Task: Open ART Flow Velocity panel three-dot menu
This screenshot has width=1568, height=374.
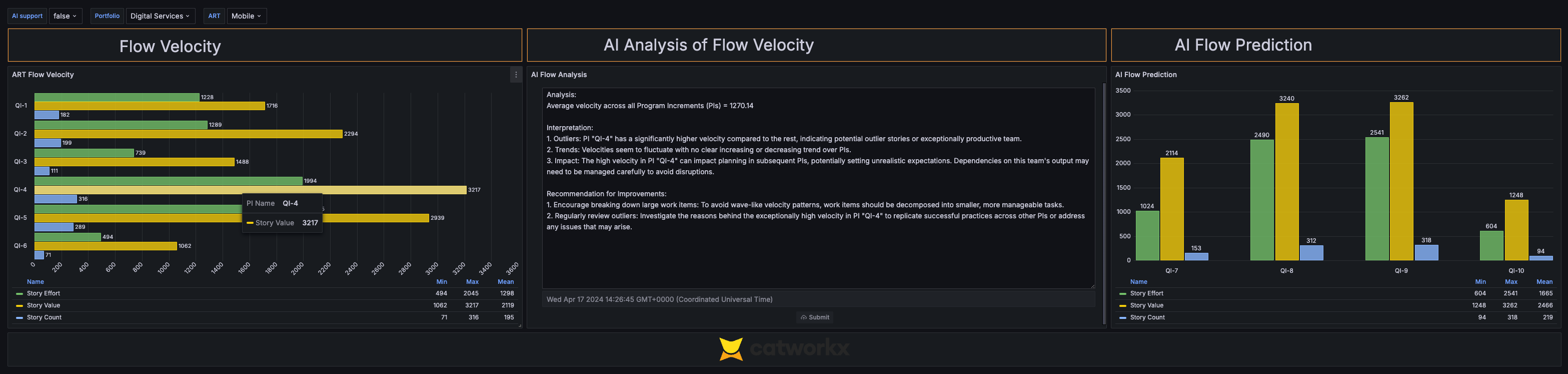Action: [516, 75]
